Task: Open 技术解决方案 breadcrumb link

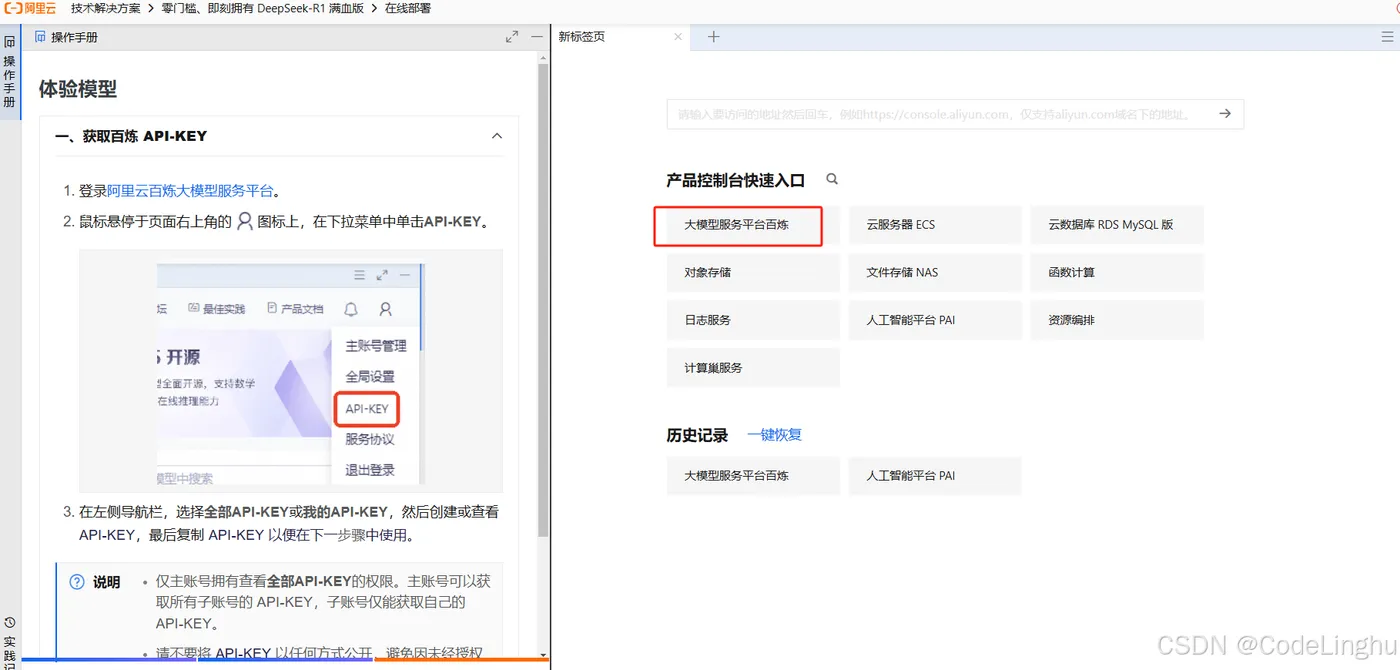Action: click(x=105, y=8)
